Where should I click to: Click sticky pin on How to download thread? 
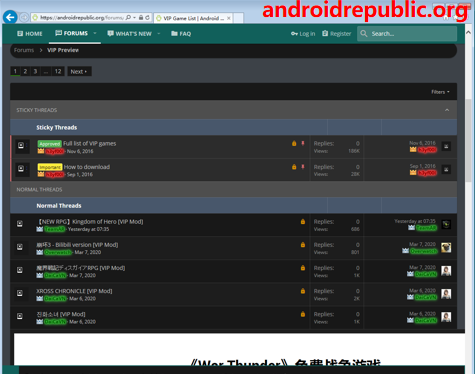click(x=303, y=167)
